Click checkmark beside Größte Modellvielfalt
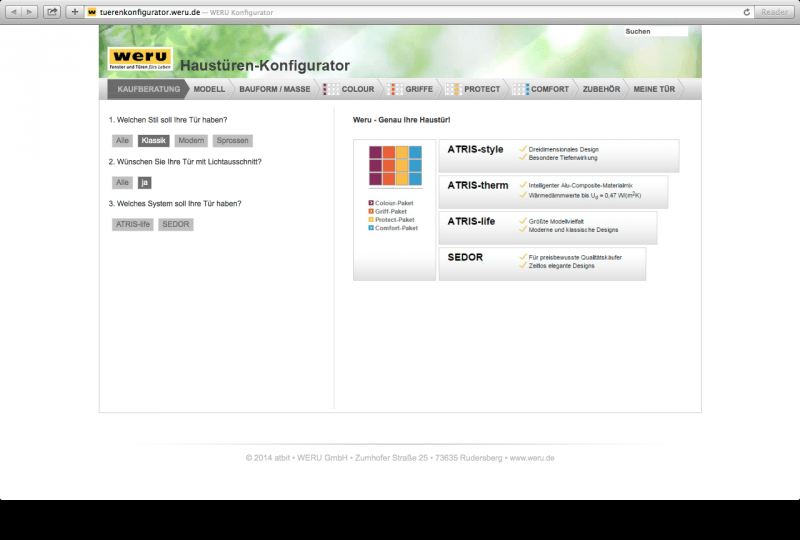Screen dimensions: 800x540 click(x=522, y=221)
